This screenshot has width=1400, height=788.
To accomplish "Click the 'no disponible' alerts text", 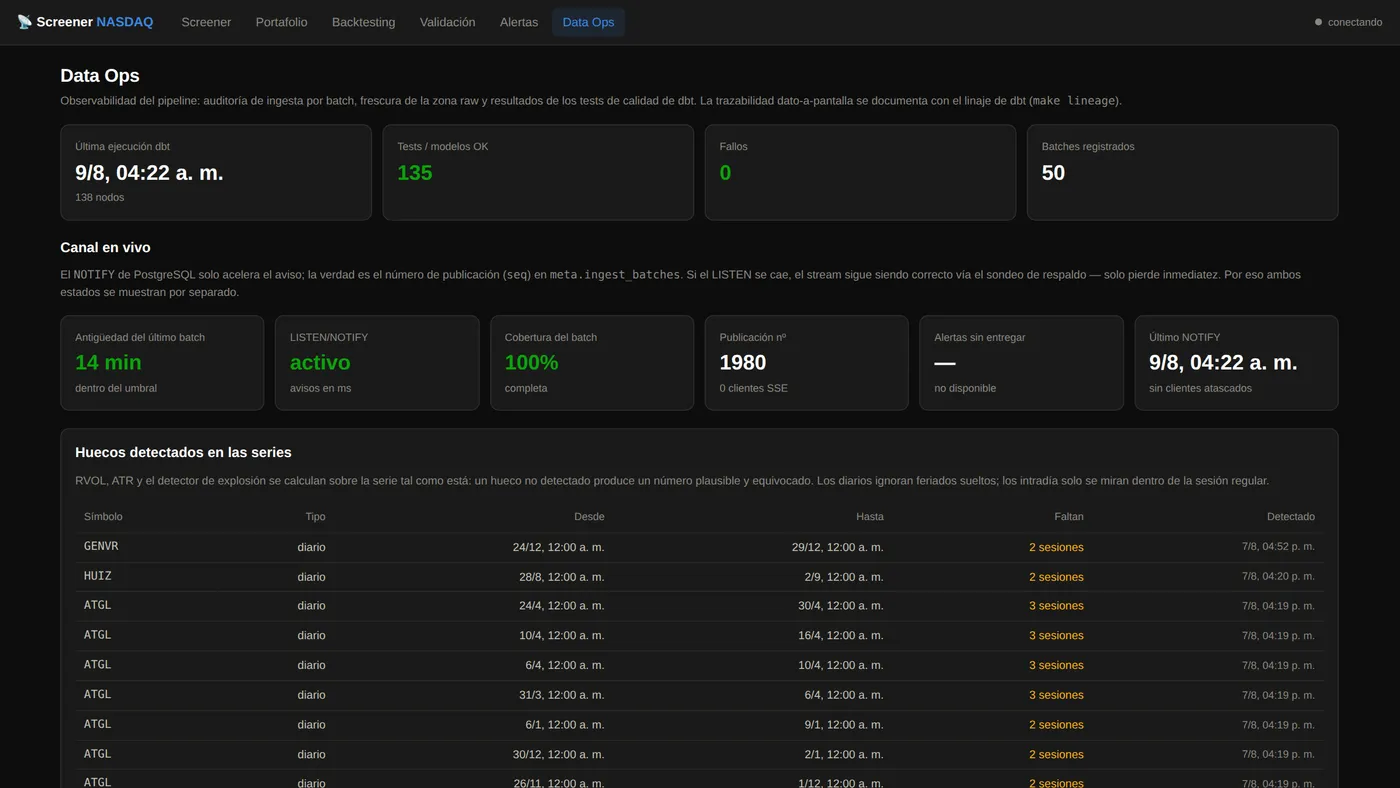I will pyautogui.click(x=965, y=388).
